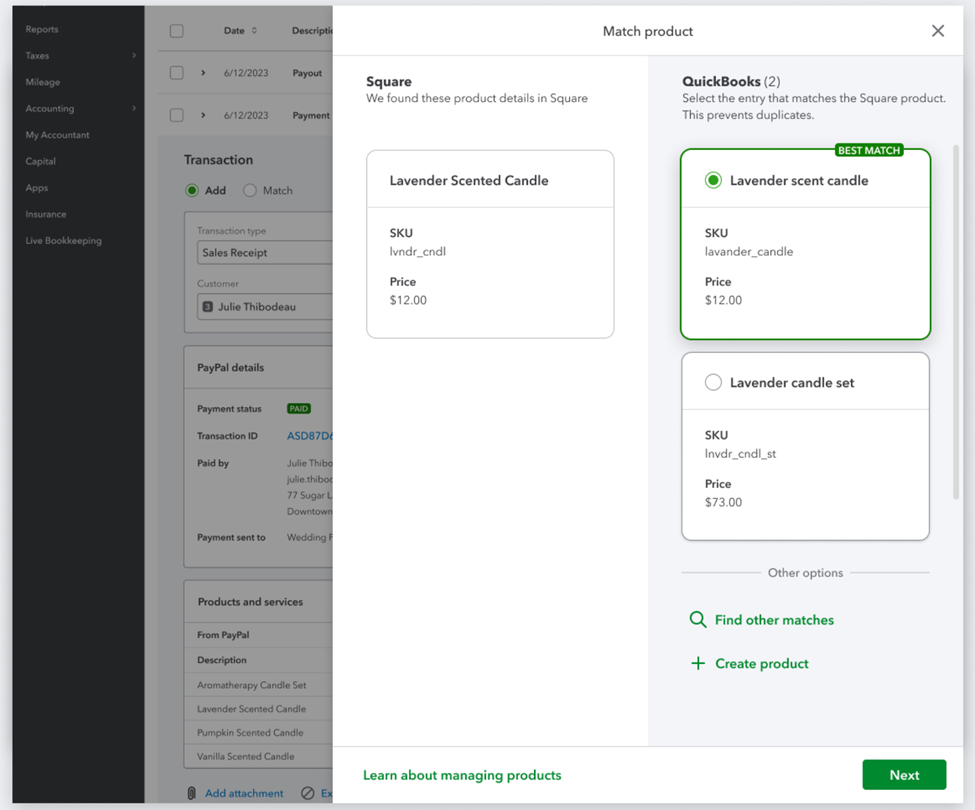Click the Date column header
The height and width of the screenshot is (810, 975).
(x=234, y=30)
